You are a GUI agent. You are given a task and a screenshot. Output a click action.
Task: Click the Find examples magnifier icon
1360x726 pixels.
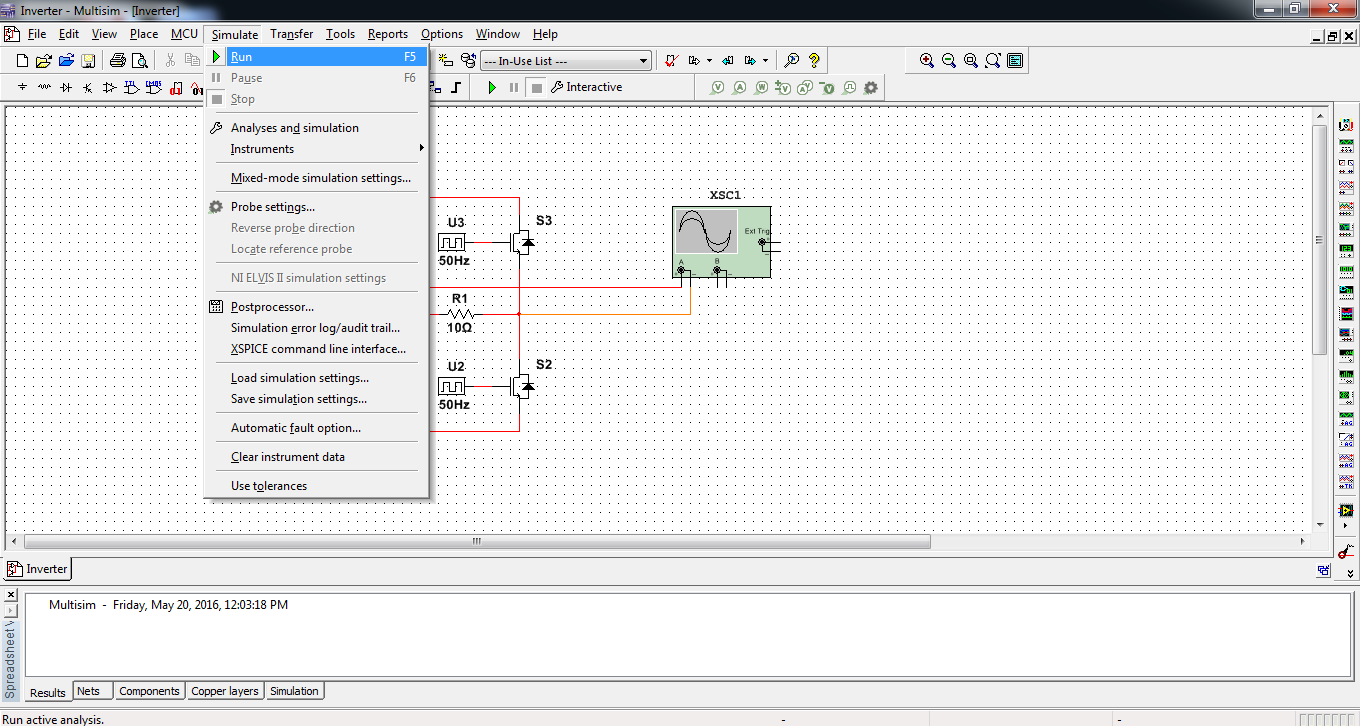tap(791, 61)
